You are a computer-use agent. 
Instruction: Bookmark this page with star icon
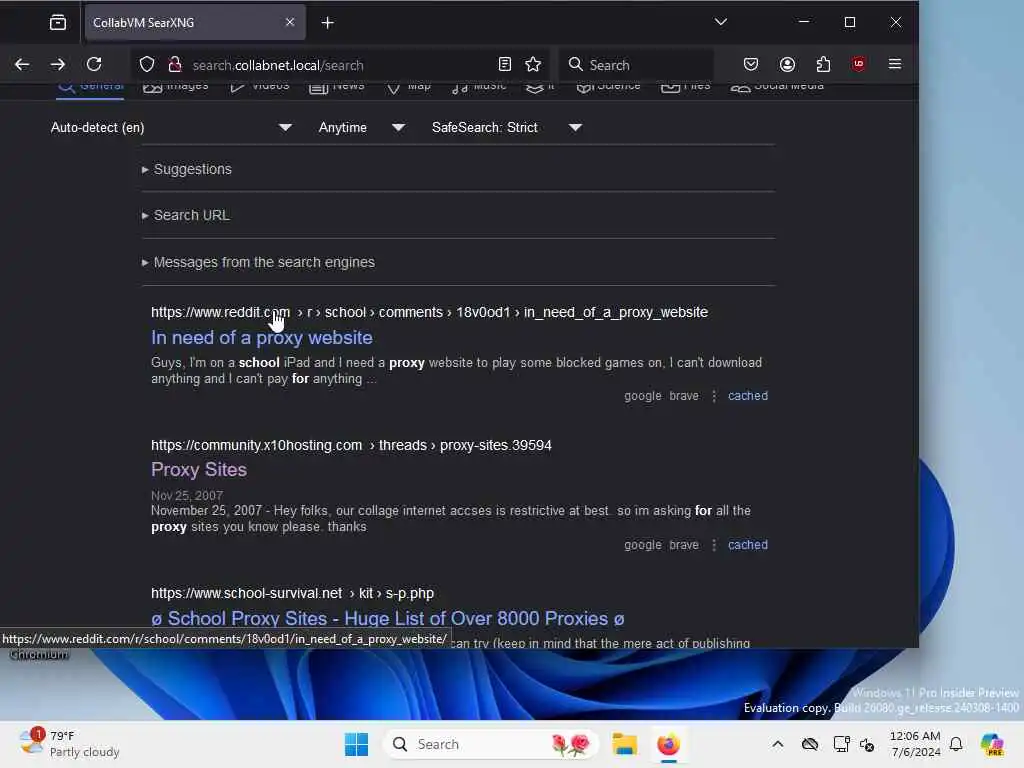click(533, 64)
